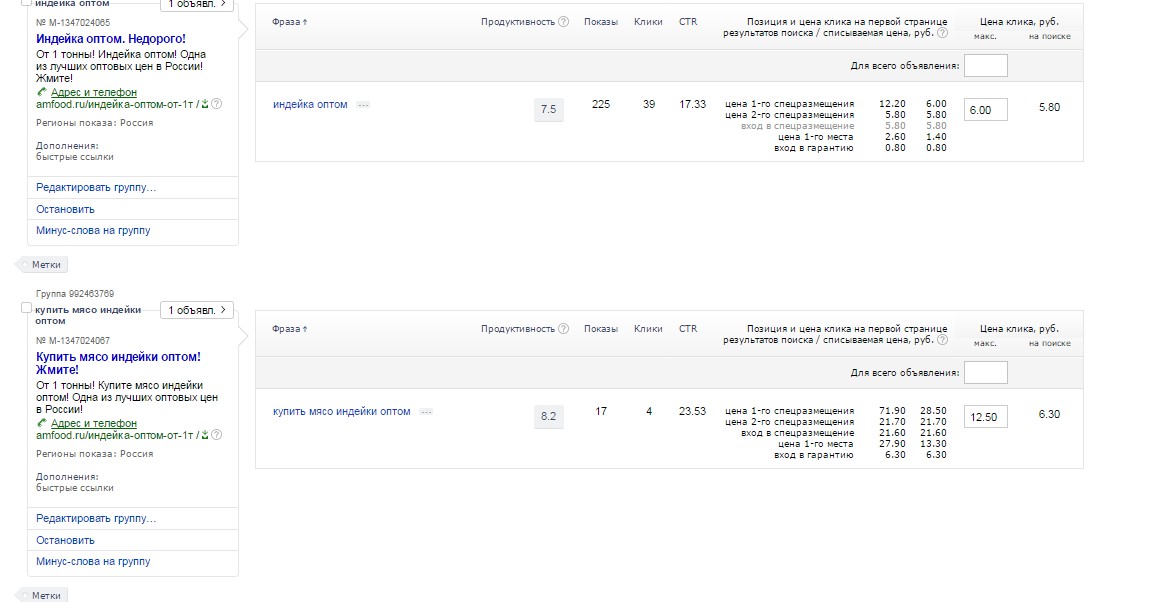Sort the bottom table by the Фраза column
The height and width of the screenshot is (602, 1154).
pyautogui.click(x=290, y=329)
